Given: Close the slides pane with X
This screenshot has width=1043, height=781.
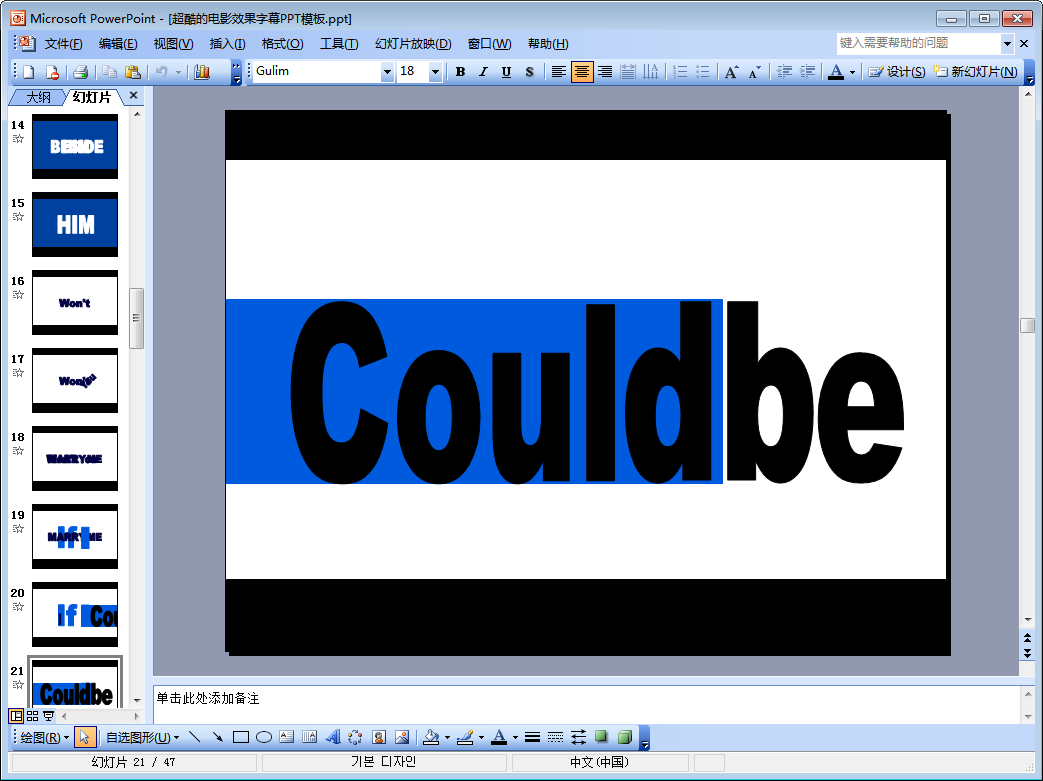Looking at the screenshot, I should click(x=134, y=96).
